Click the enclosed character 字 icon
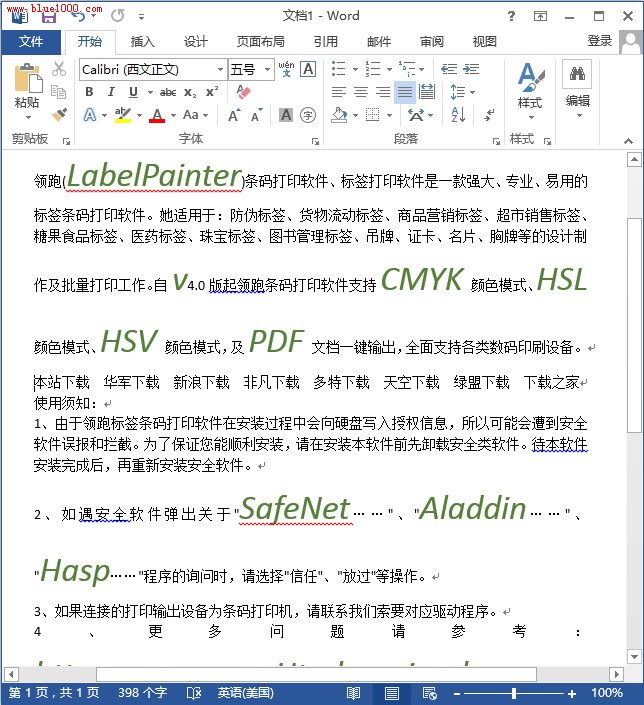The width and height of the screenshot is (644, 705). click(x=308, y=115)
